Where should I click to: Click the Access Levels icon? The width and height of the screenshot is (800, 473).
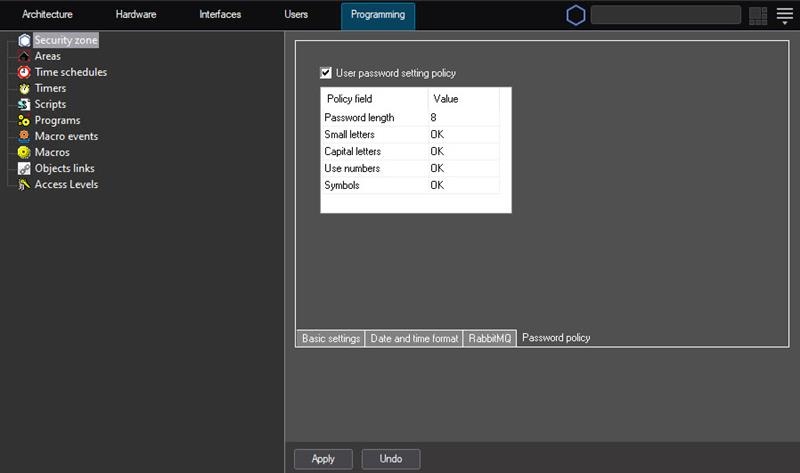(24, 184)
